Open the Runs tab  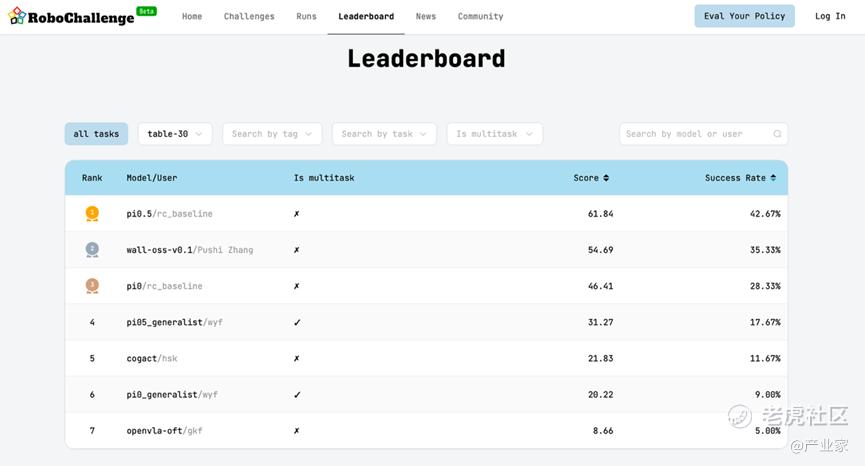[306, 17]
